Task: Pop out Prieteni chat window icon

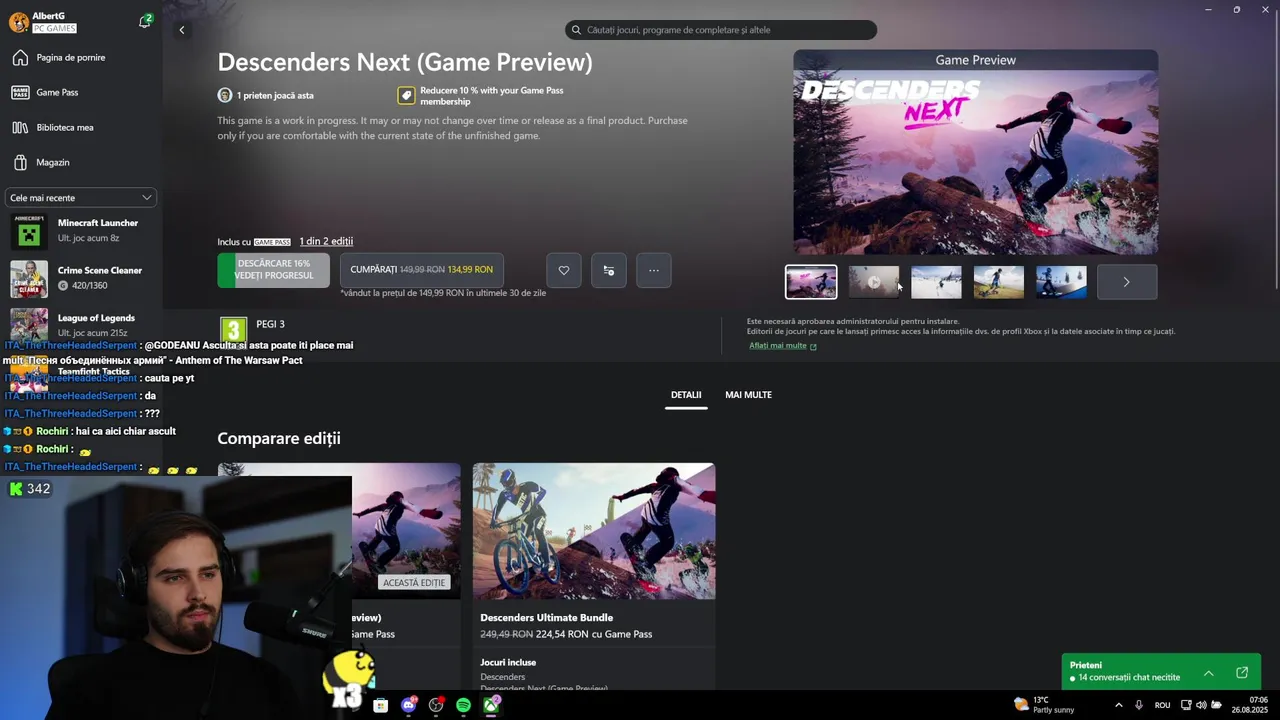Action: [x=1242, y=673]
